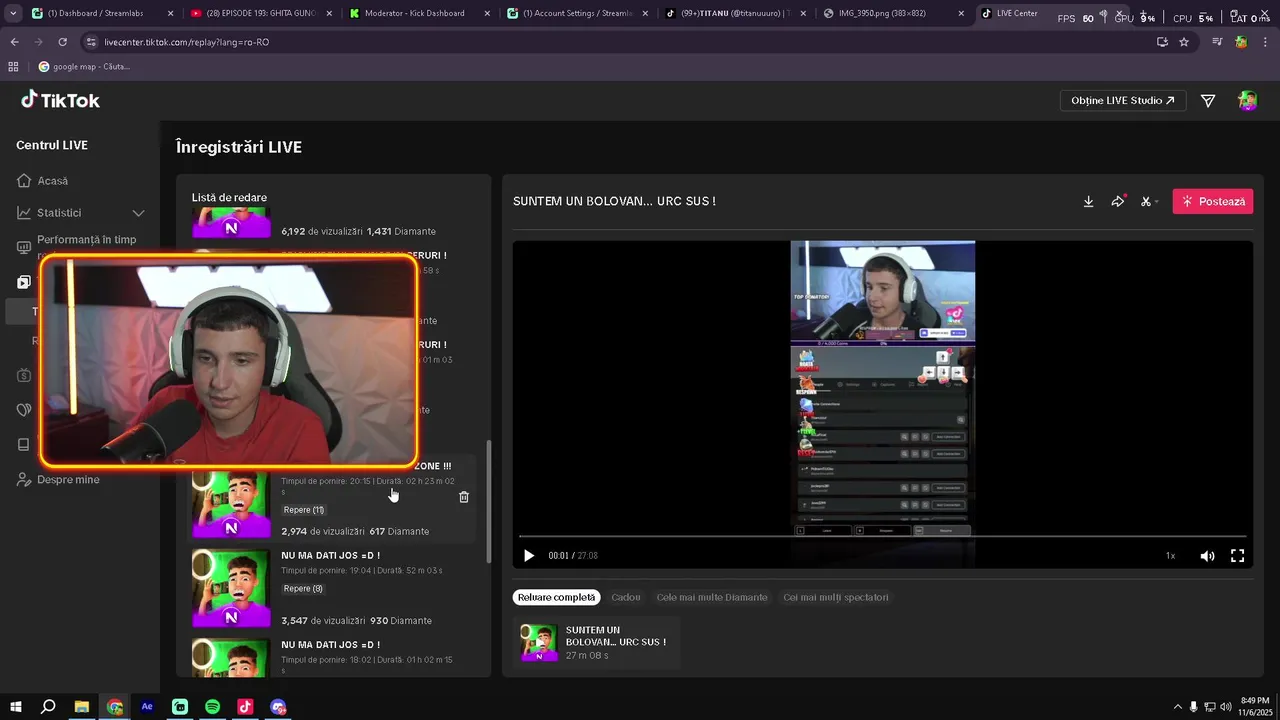The image size is (1280, 720).
Task: Expand the Statistici sidebar chevron
Action: point(139,213)
